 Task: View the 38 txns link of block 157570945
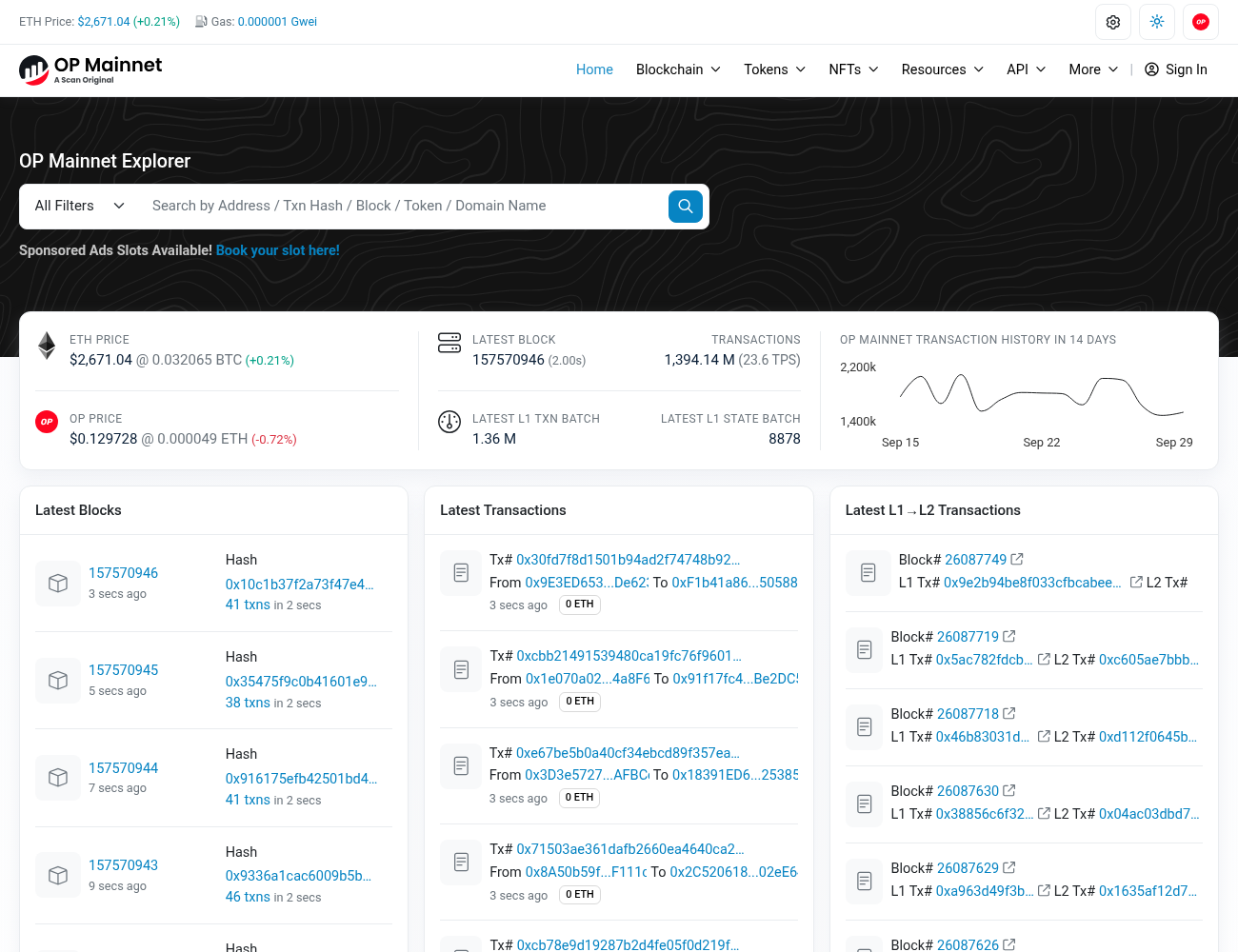[x=248, y=703]
